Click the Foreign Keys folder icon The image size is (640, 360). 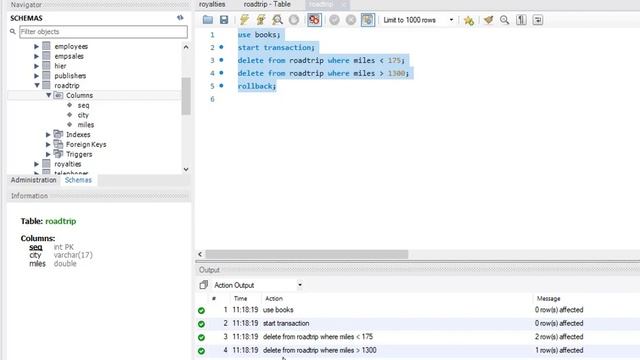pos(58,144)
